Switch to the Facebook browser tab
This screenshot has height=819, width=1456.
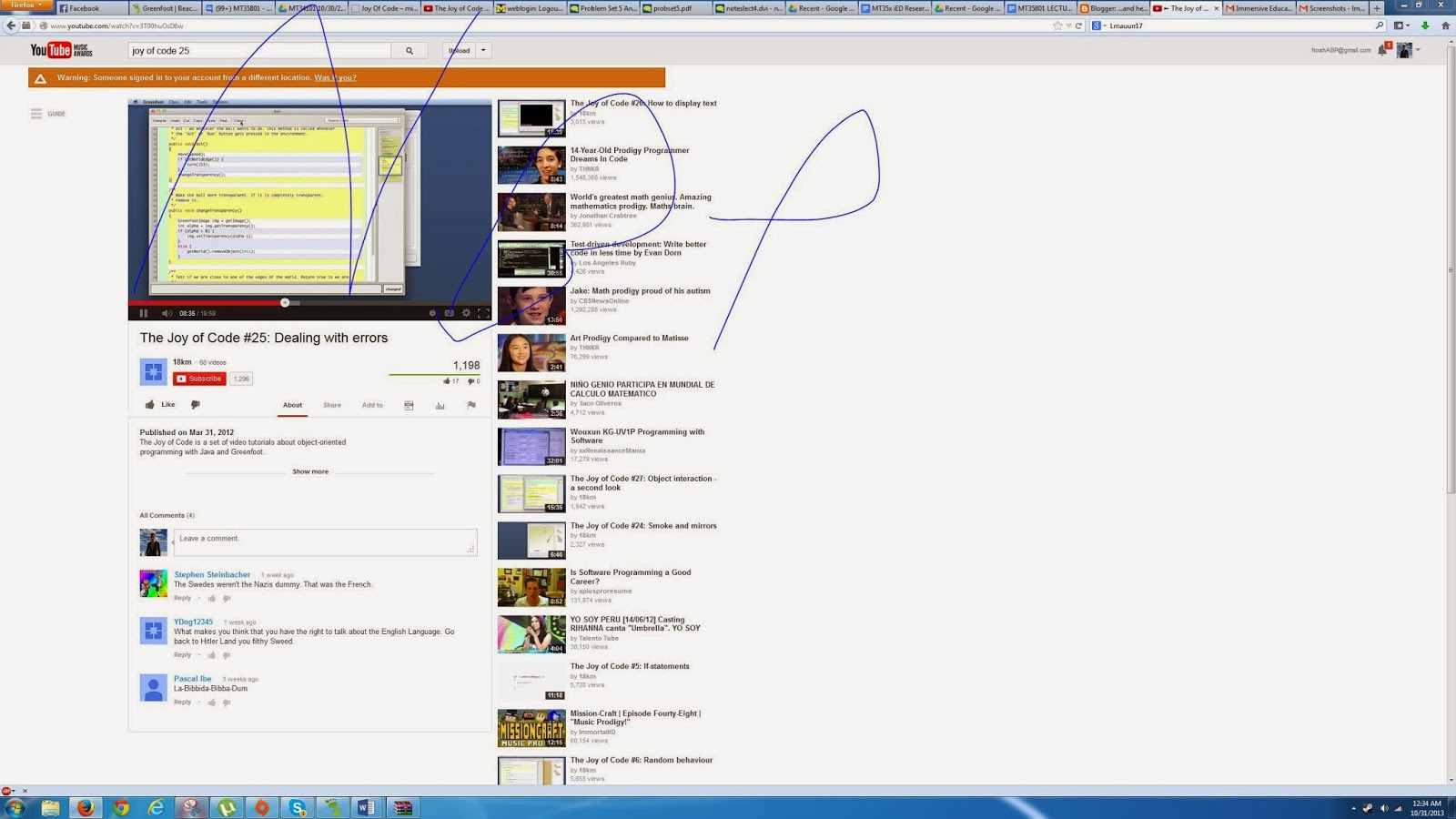pos(91,8)
